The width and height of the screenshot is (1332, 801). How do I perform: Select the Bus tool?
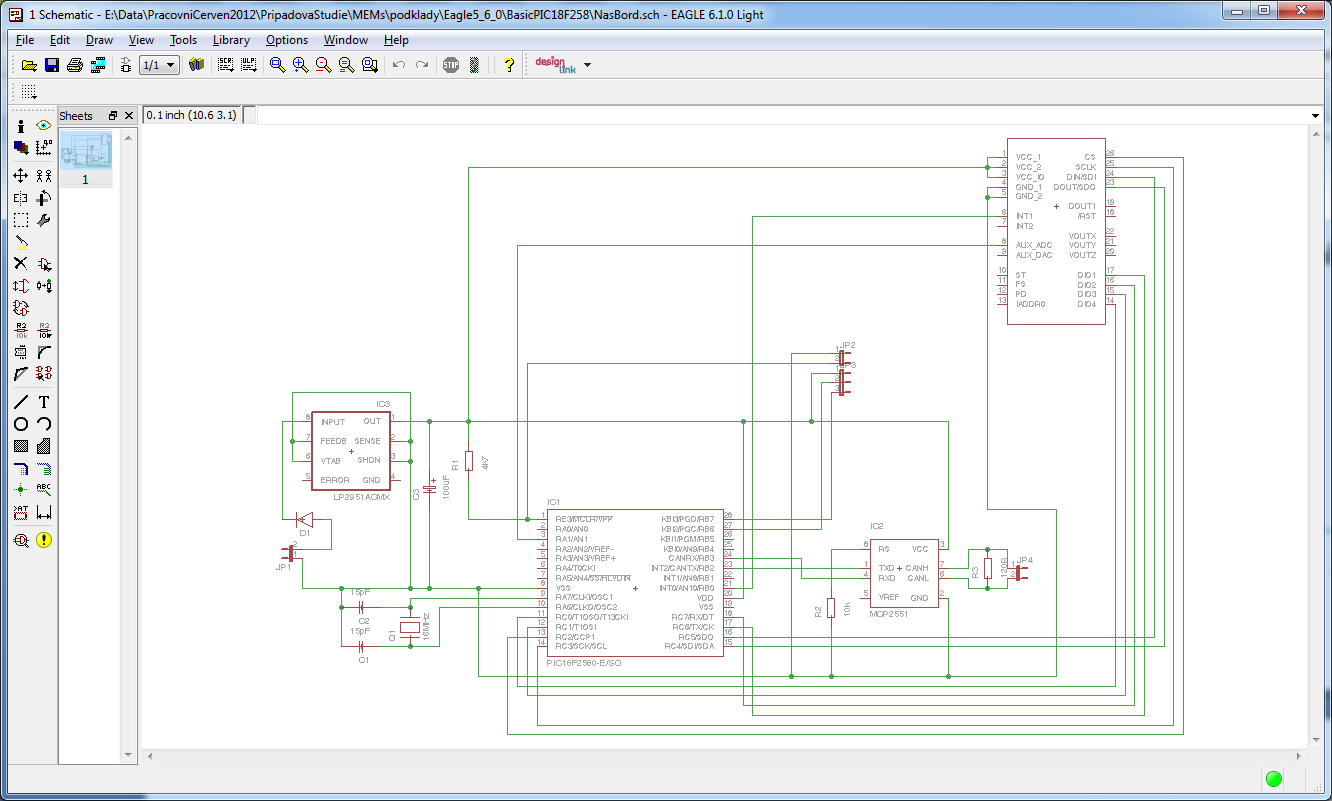(21, 468)
